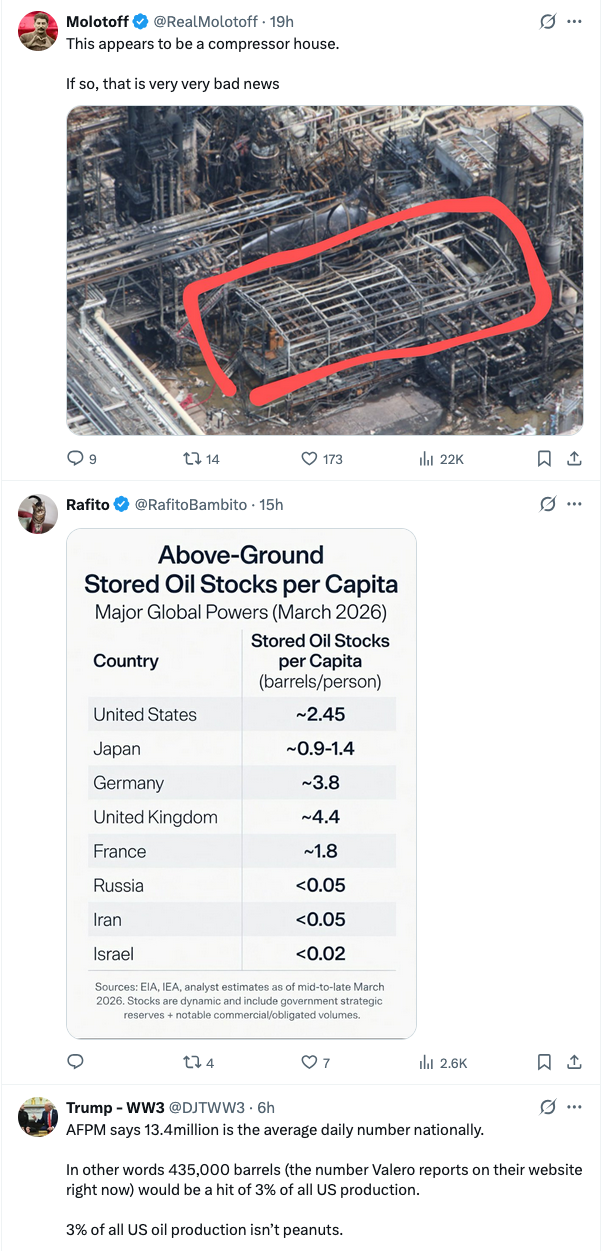Click Trump - WW3 profile avatar
Screen dimensions: 605x1251
[x=38, y=1117]
